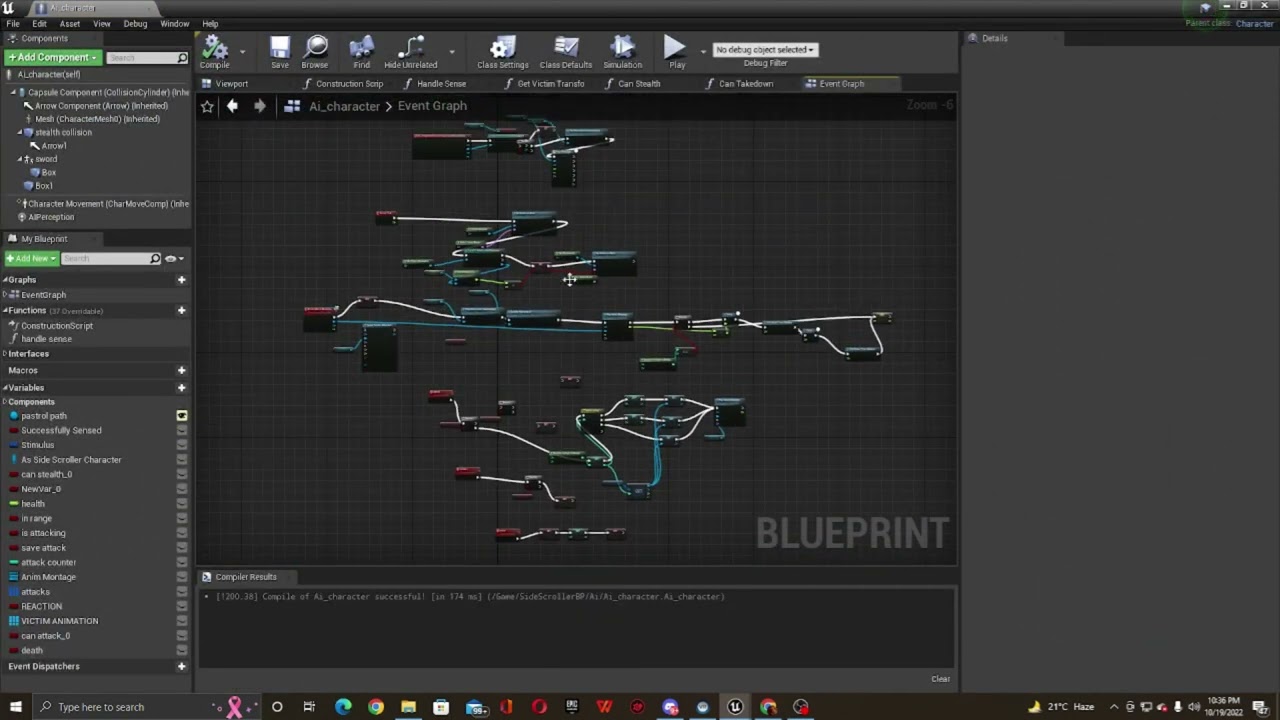The width and height of the screenshot is (1280, 720).
Task: Open the Play options dropdown arrow
Action: (x=703, y=51)
